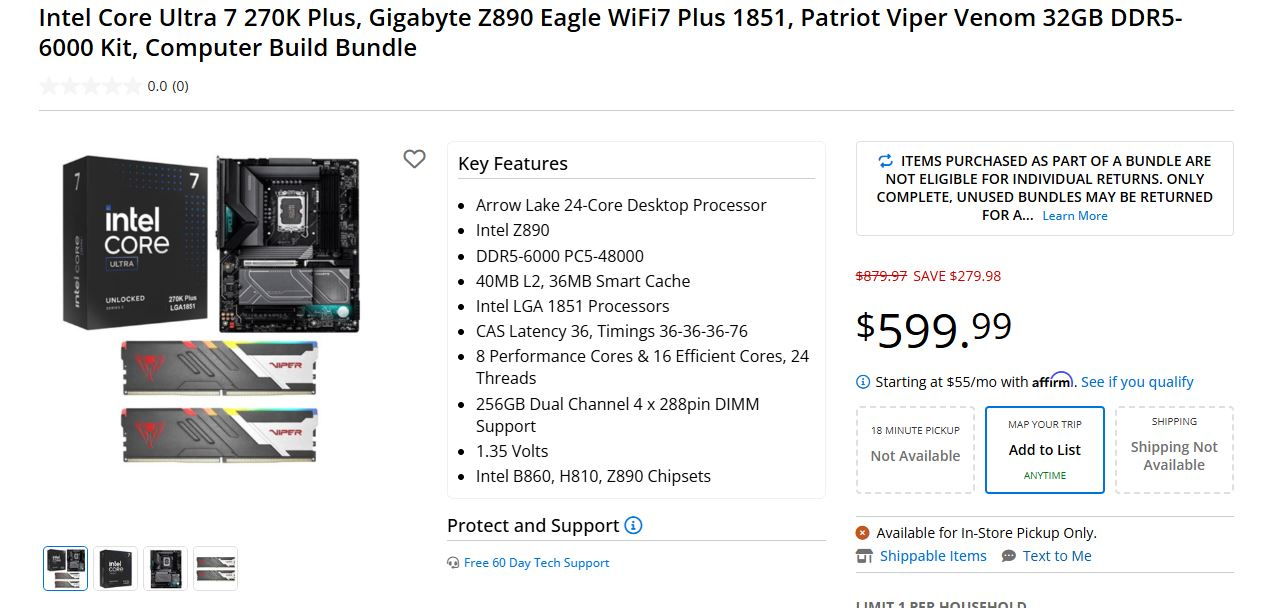This screenshot has height=608, width=1275.
Task: Select the Gigabyte motherboard thumbnail
Action: (165, 568)
